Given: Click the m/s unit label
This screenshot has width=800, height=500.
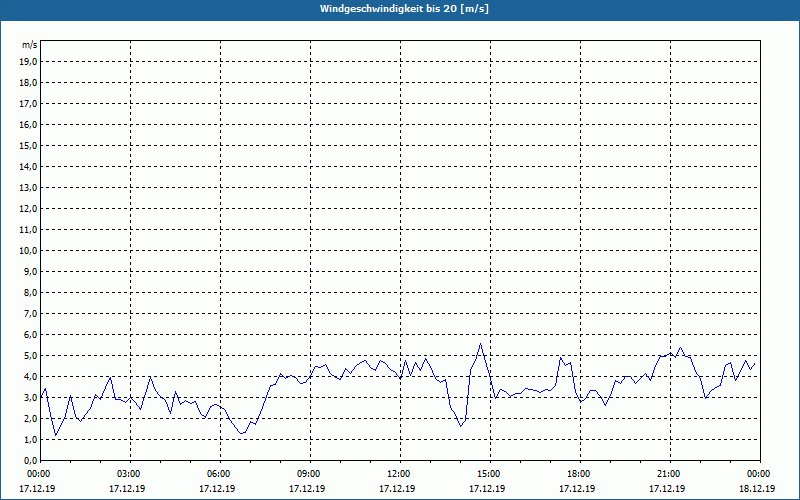Looking at the screenshot, I should pos(30,45).
